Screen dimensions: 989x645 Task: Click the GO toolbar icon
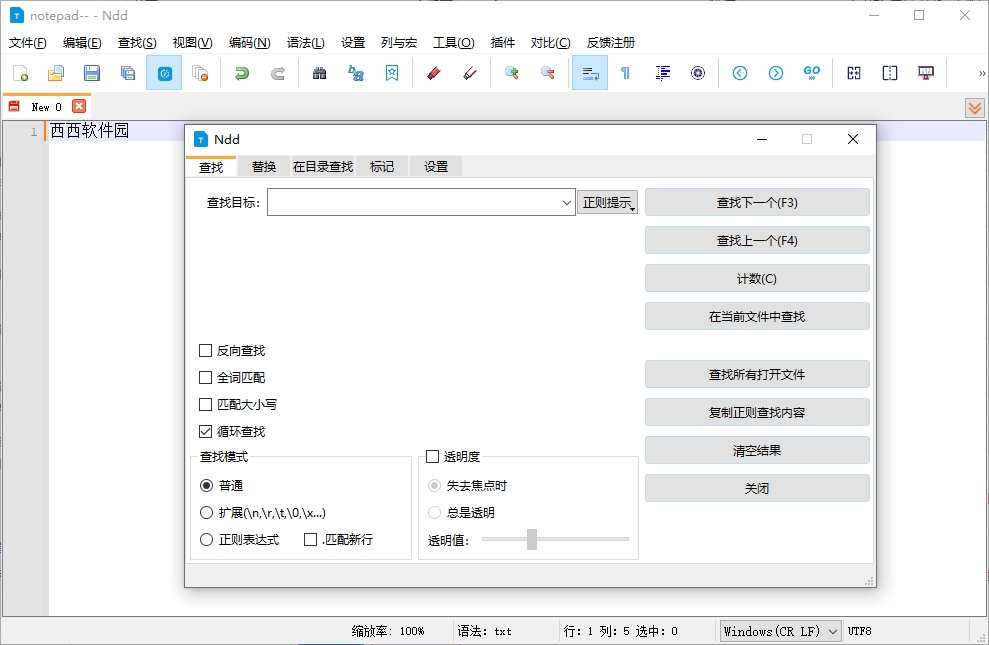click(x=812, y=73)
